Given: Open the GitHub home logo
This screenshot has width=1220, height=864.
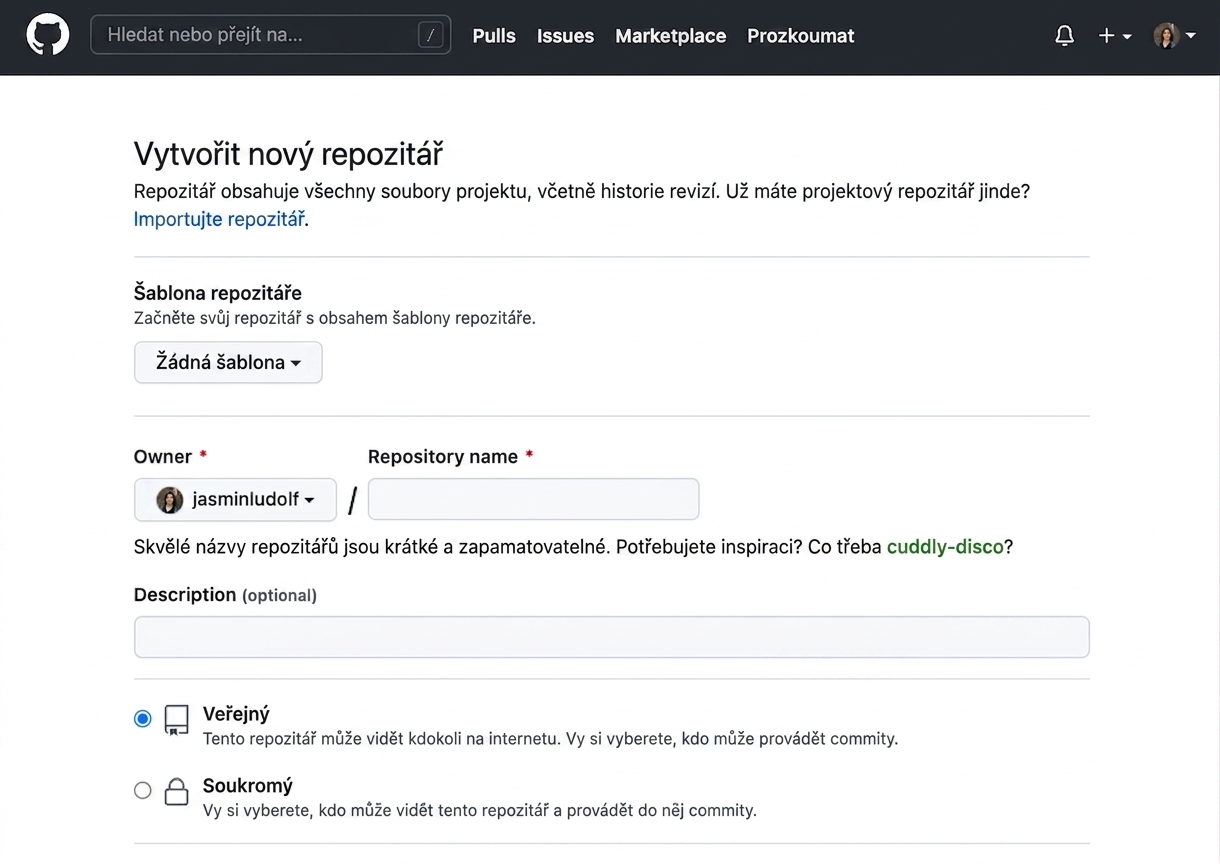Looking at the screenshot, I should point(47,36).
